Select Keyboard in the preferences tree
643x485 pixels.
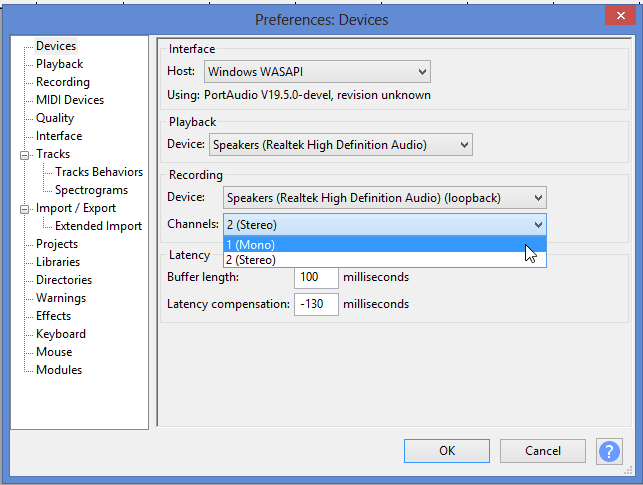(x=60, y=334)
